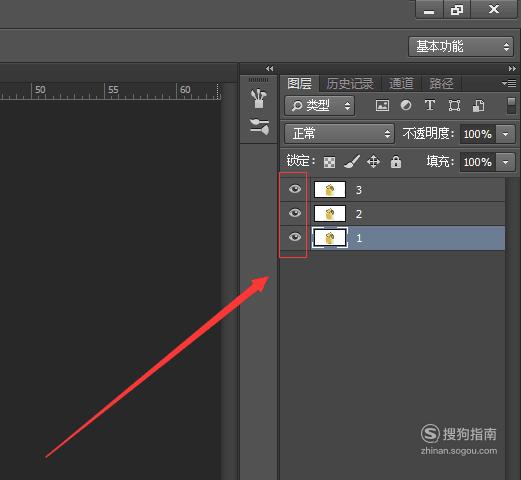521x480 pixels.
Task: Lock image pixels brush icon
Action: point(352,162)
